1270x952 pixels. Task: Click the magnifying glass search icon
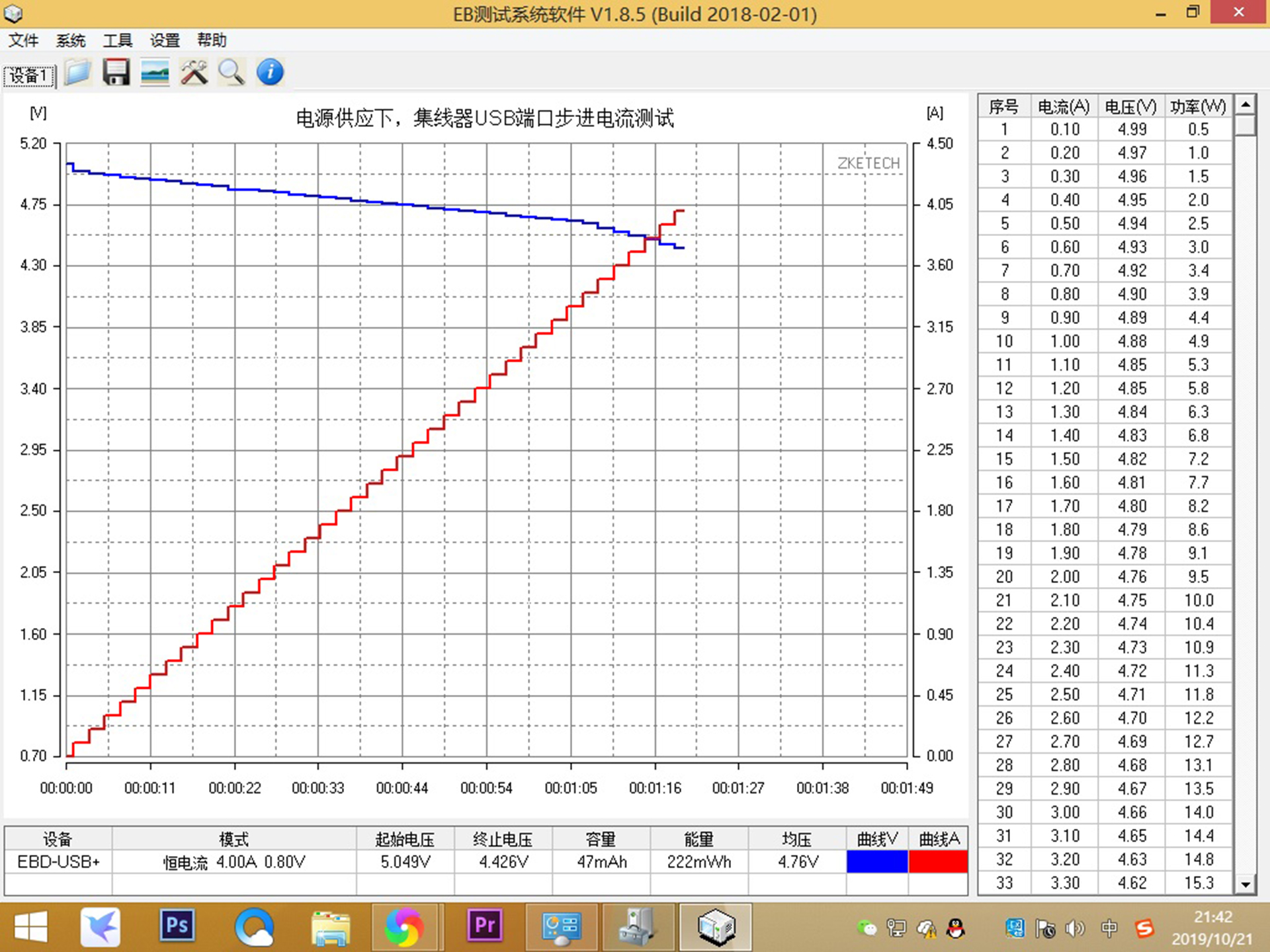pyautogui.click(x=232, y=72)
